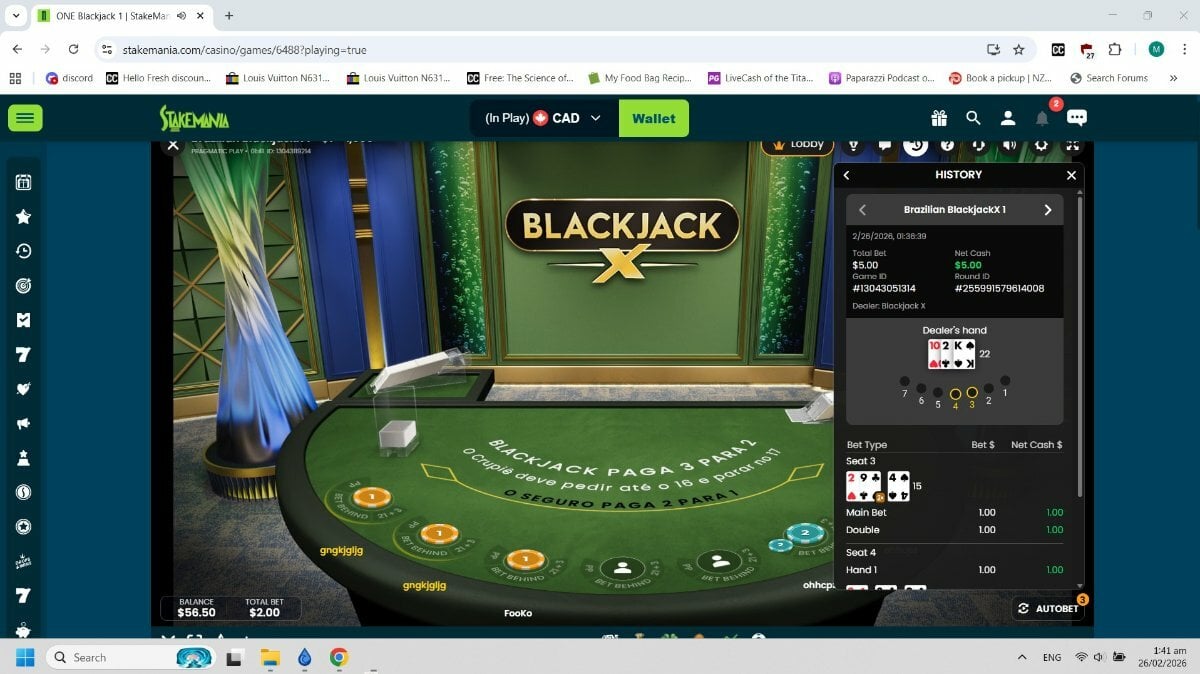1200x674 pixels.
Task: Open notifications bell with red badge
Action: pos(1042,118)
